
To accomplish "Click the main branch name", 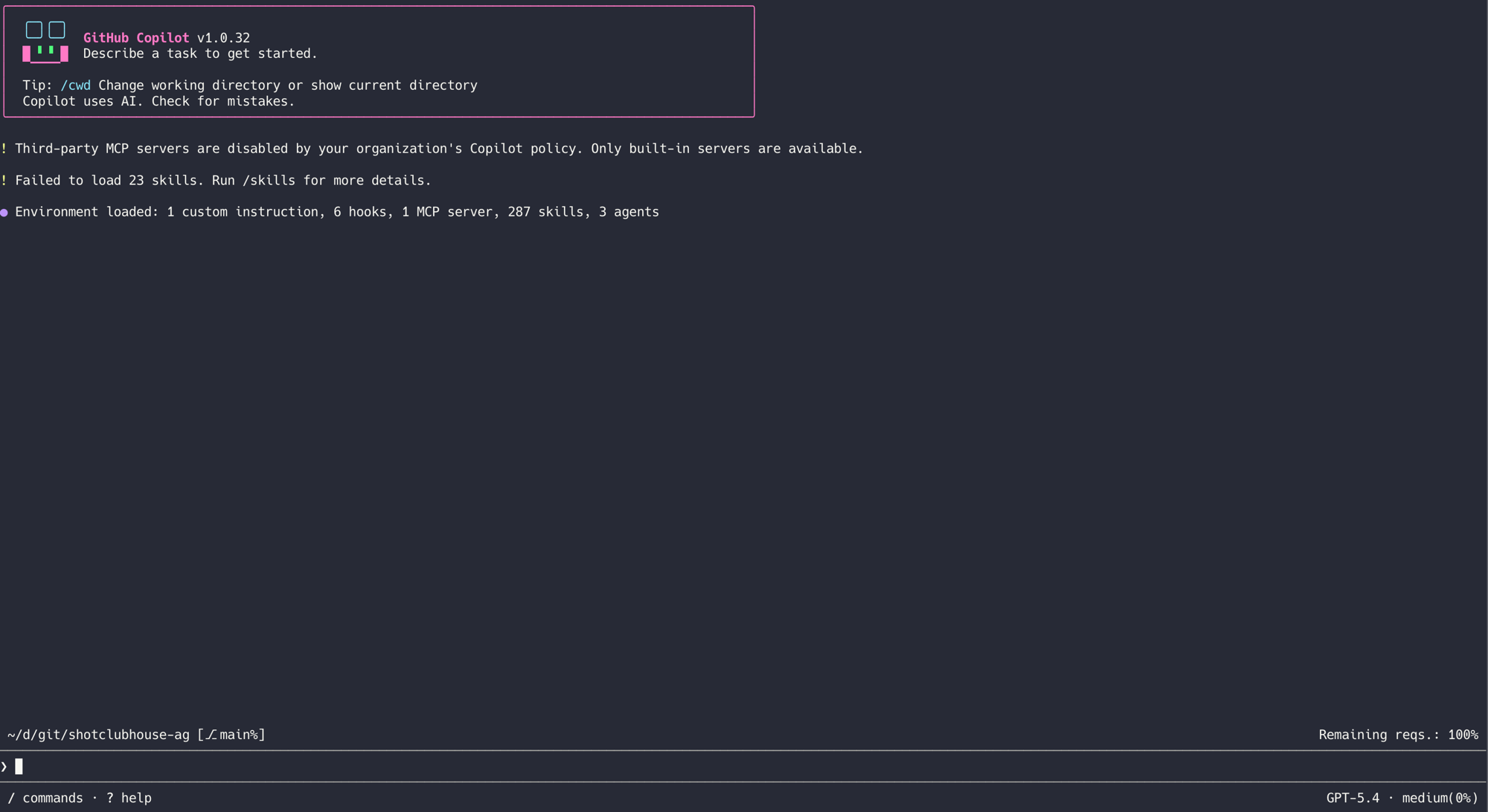I will (x=234, y=734).
